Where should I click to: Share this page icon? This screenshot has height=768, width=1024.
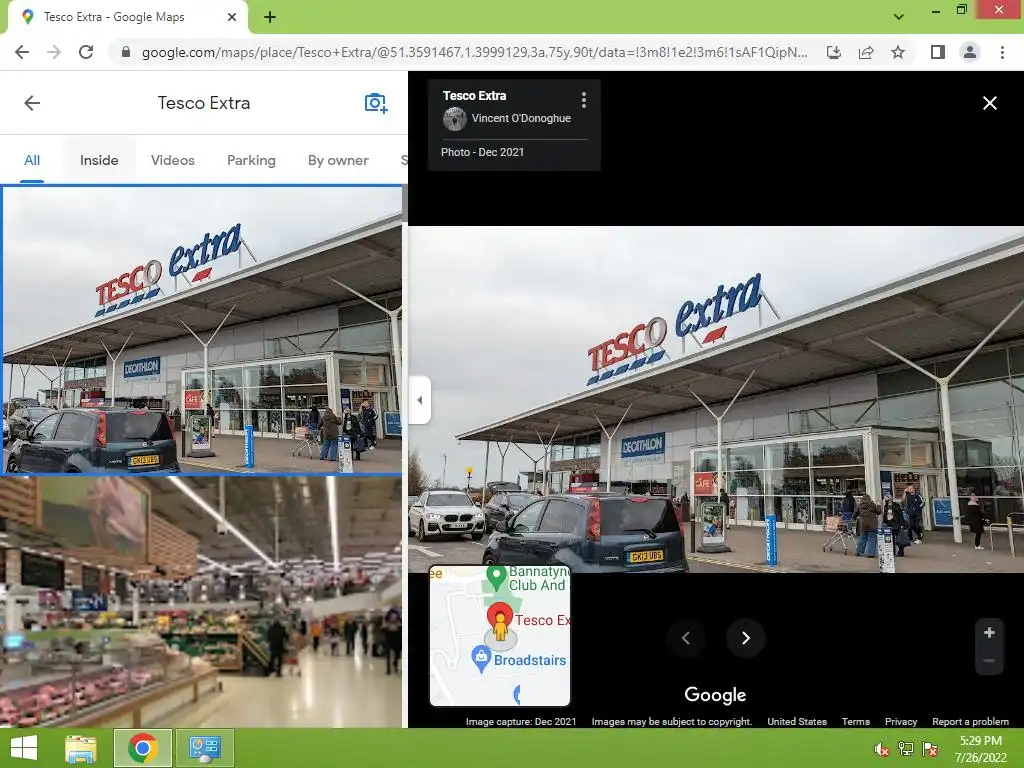click(866, 52)
